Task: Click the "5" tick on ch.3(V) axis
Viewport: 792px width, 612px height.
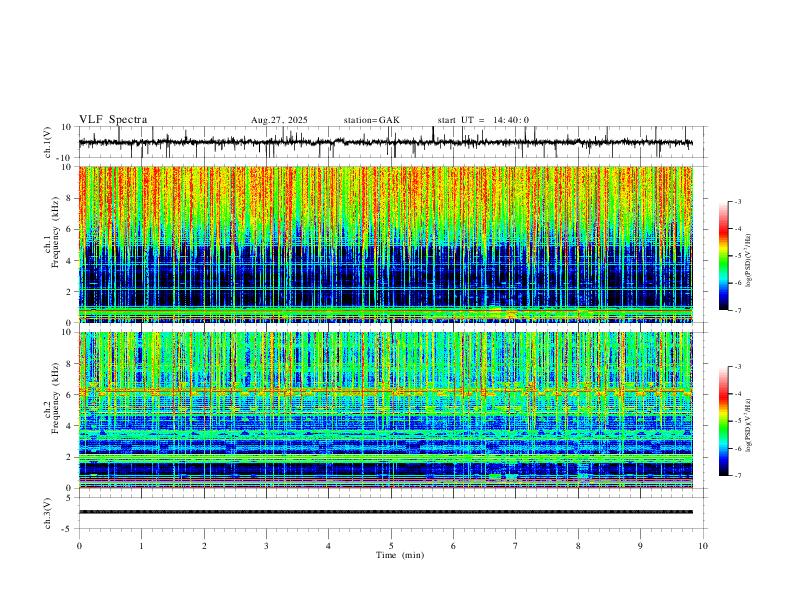Action: (x=70, y=498)
